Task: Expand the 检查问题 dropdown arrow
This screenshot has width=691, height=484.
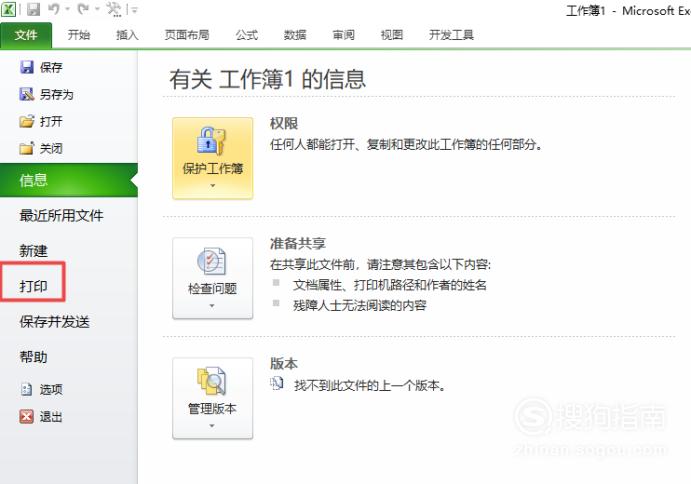Action: click(x=212, y=305)
